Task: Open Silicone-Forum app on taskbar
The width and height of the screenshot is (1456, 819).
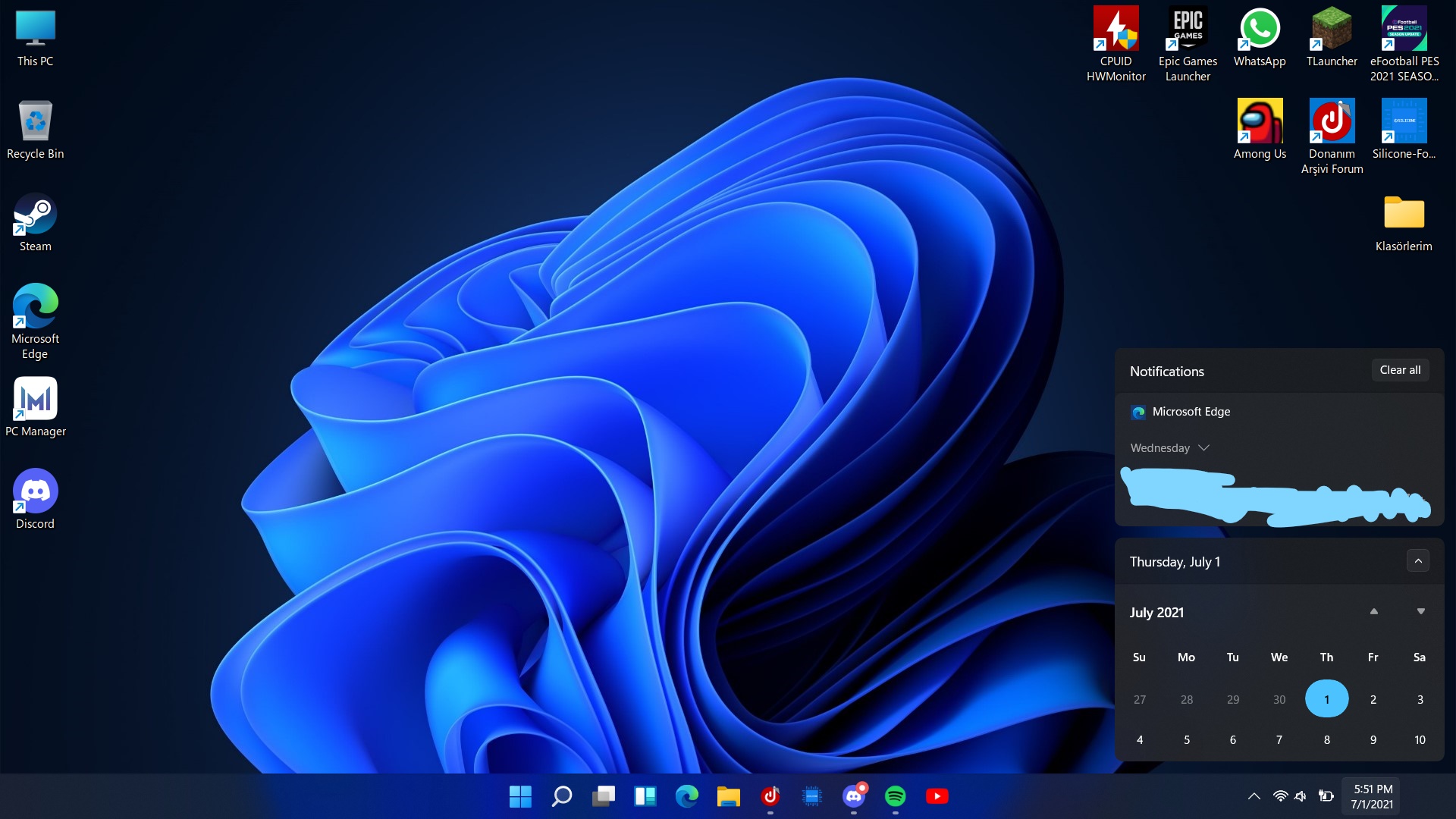Action: [x=812, y=796]
